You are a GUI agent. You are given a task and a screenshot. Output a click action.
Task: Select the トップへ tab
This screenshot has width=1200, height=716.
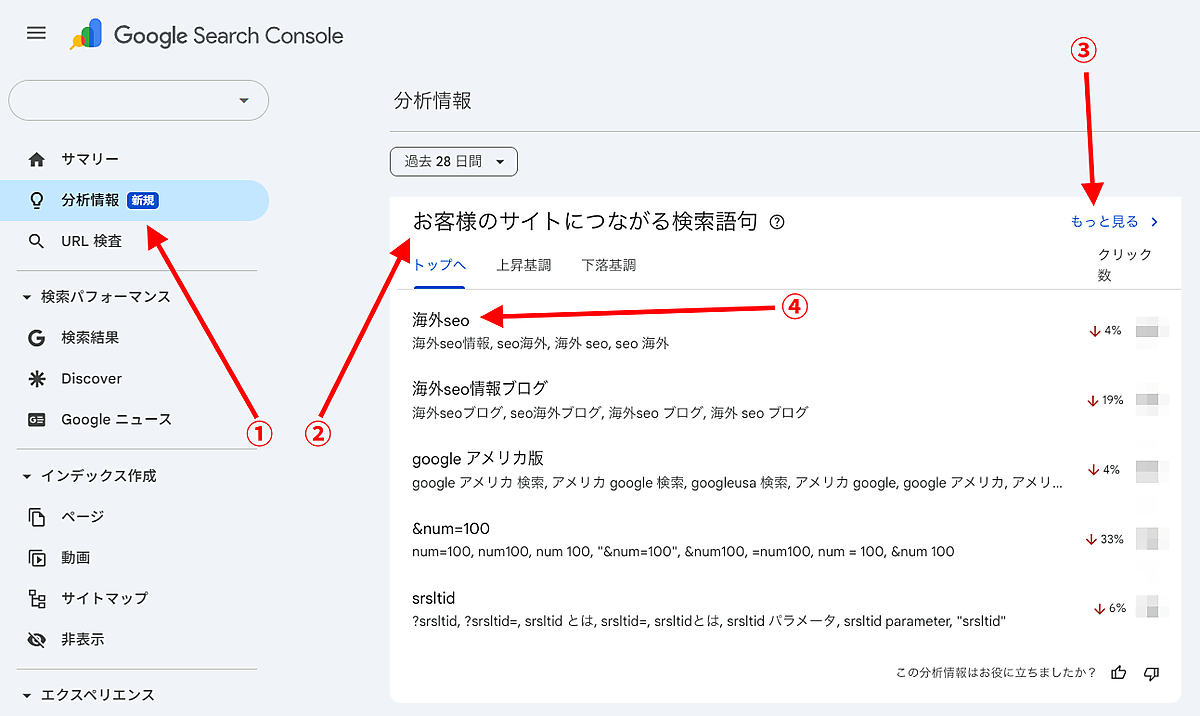tap(439, 265)
